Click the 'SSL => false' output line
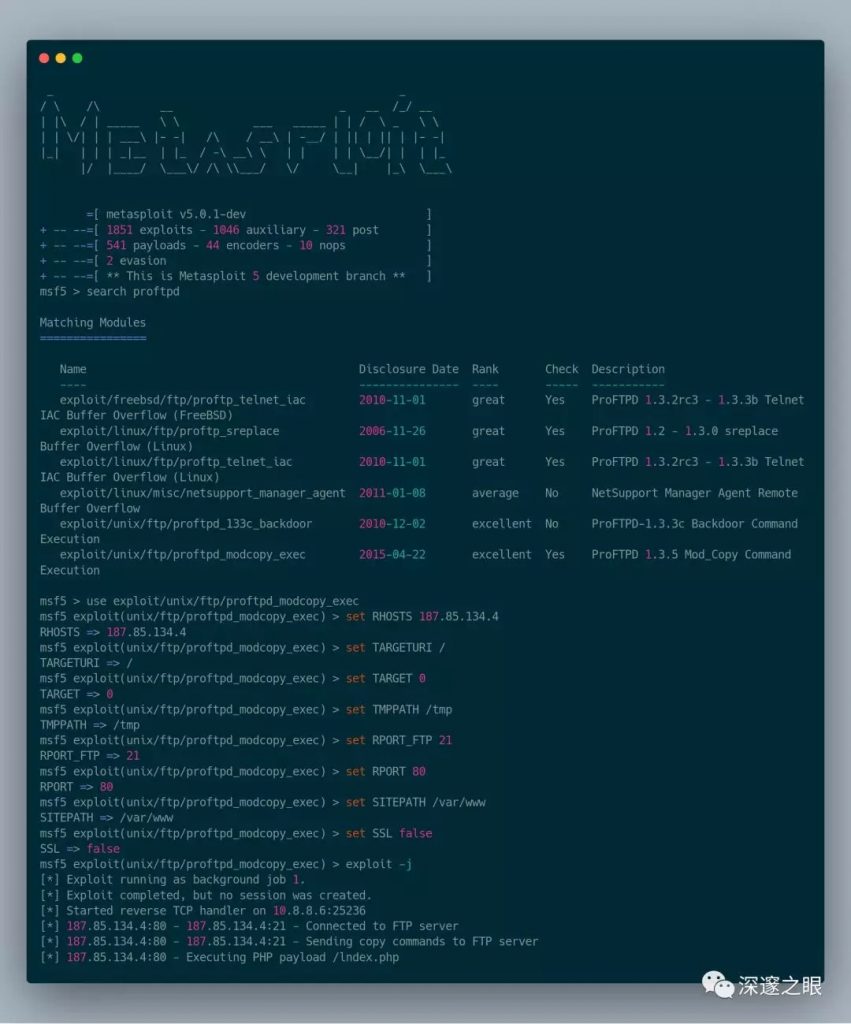Viewport: 851px width, 1024px height. 79,849
